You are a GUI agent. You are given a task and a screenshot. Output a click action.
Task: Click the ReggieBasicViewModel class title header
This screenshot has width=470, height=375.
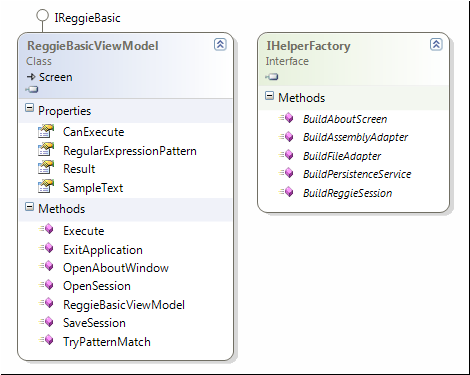[x=93, y=46]
